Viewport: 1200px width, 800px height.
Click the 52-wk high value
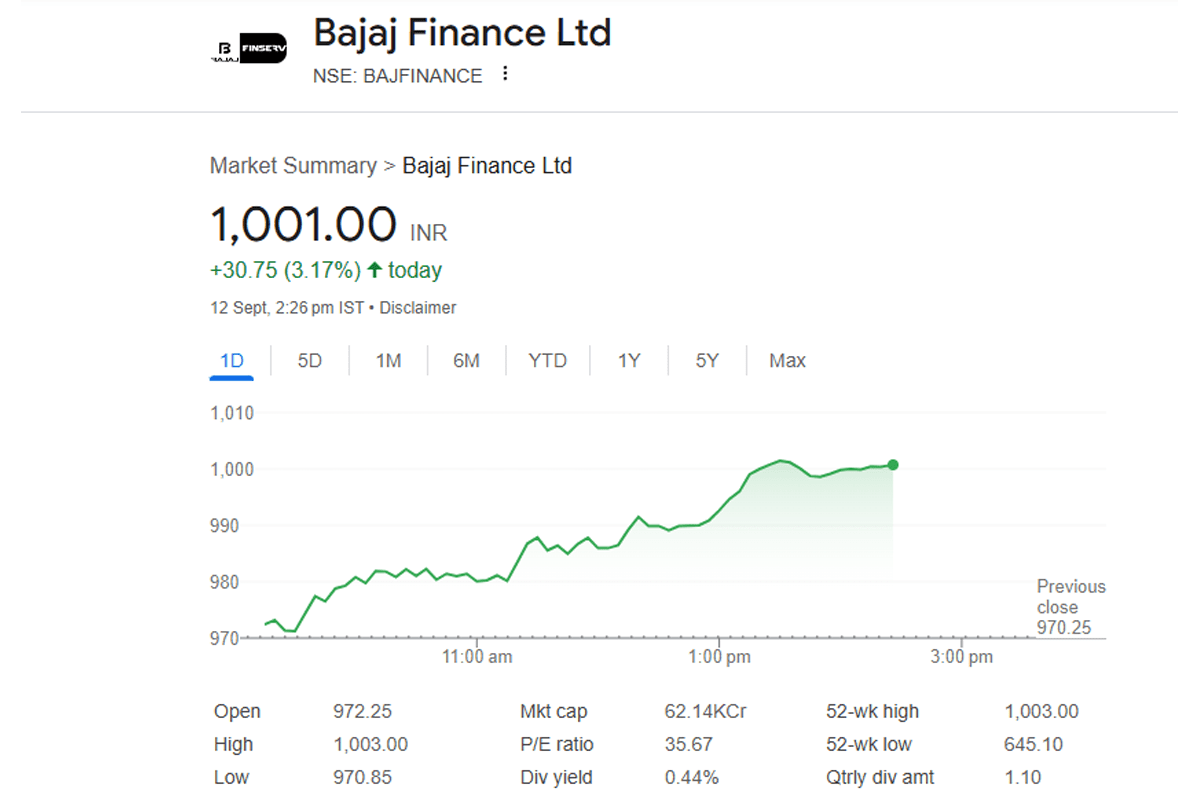click(x=1041, y=712)
